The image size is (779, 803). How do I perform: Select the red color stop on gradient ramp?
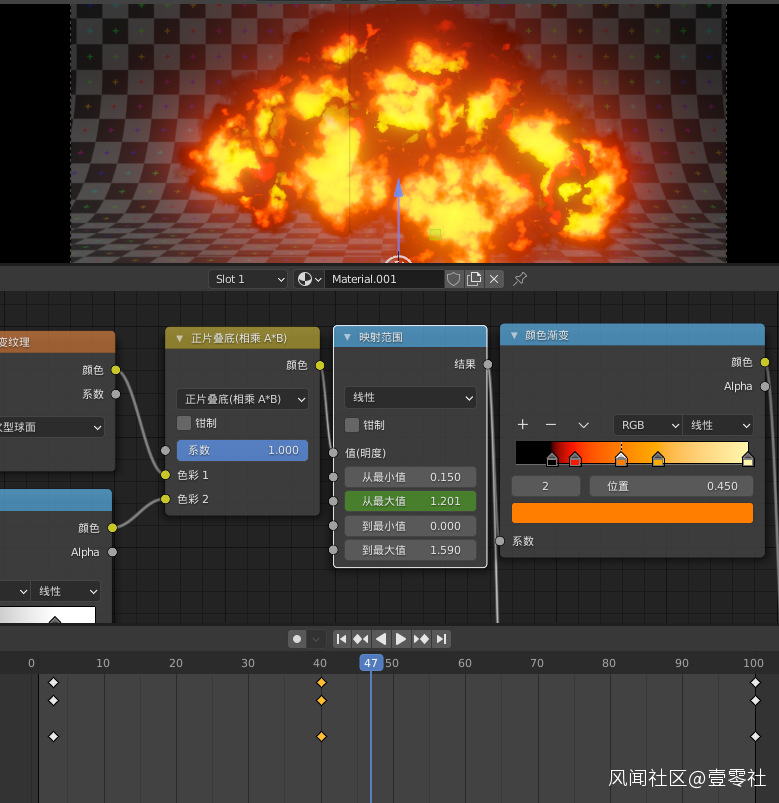click(x=575, y=460)
